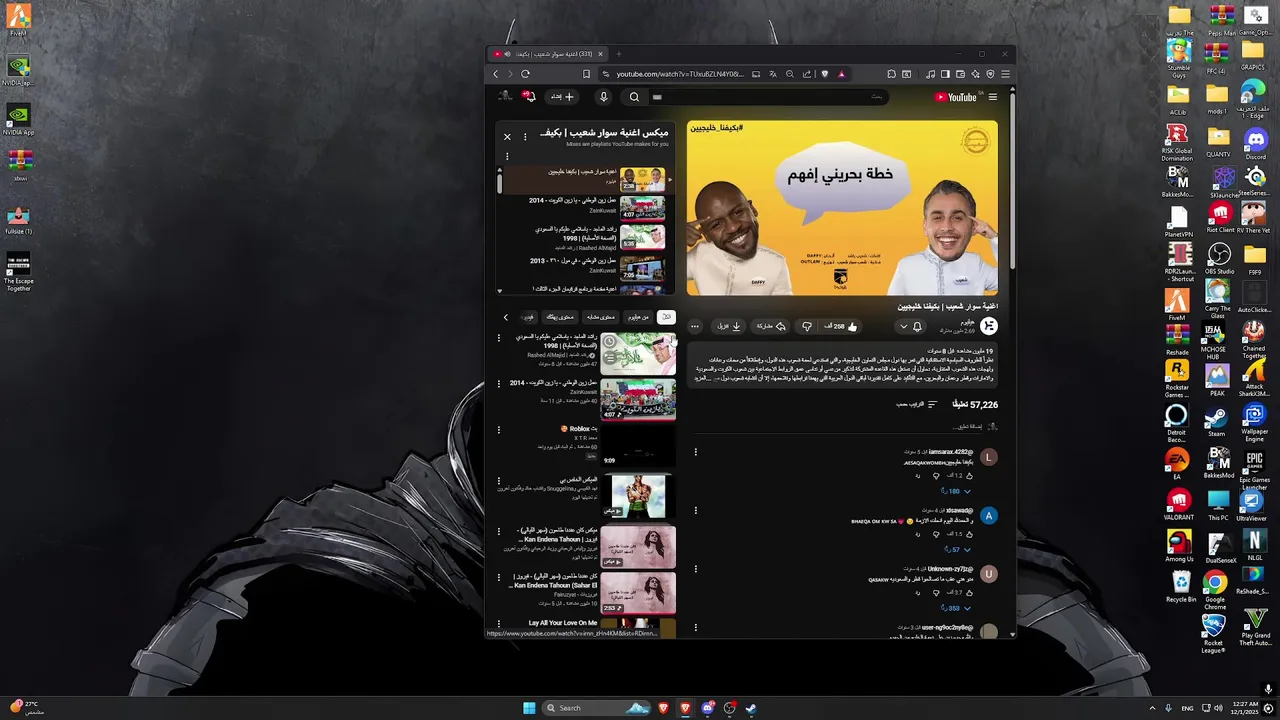Bookmark this page in address bar

click(586, 74)
